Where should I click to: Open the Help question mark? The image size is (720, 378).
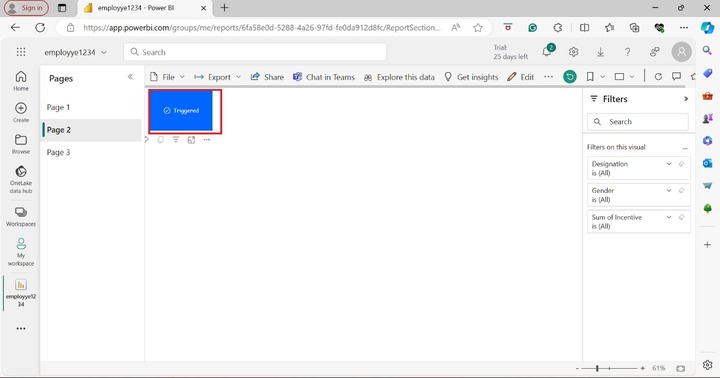627,52
